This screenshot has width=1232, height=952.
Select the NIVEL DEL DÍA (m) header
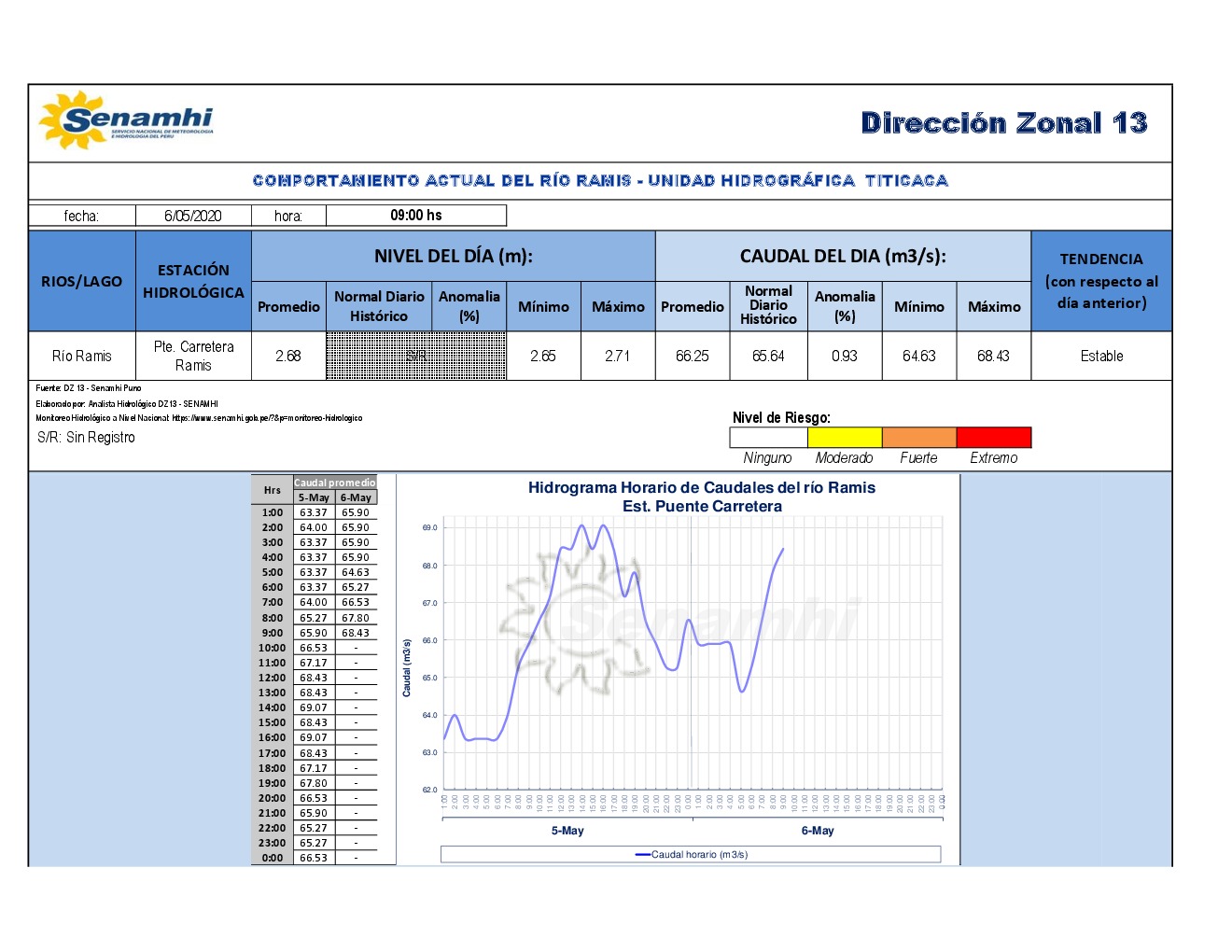coord(453,257)
